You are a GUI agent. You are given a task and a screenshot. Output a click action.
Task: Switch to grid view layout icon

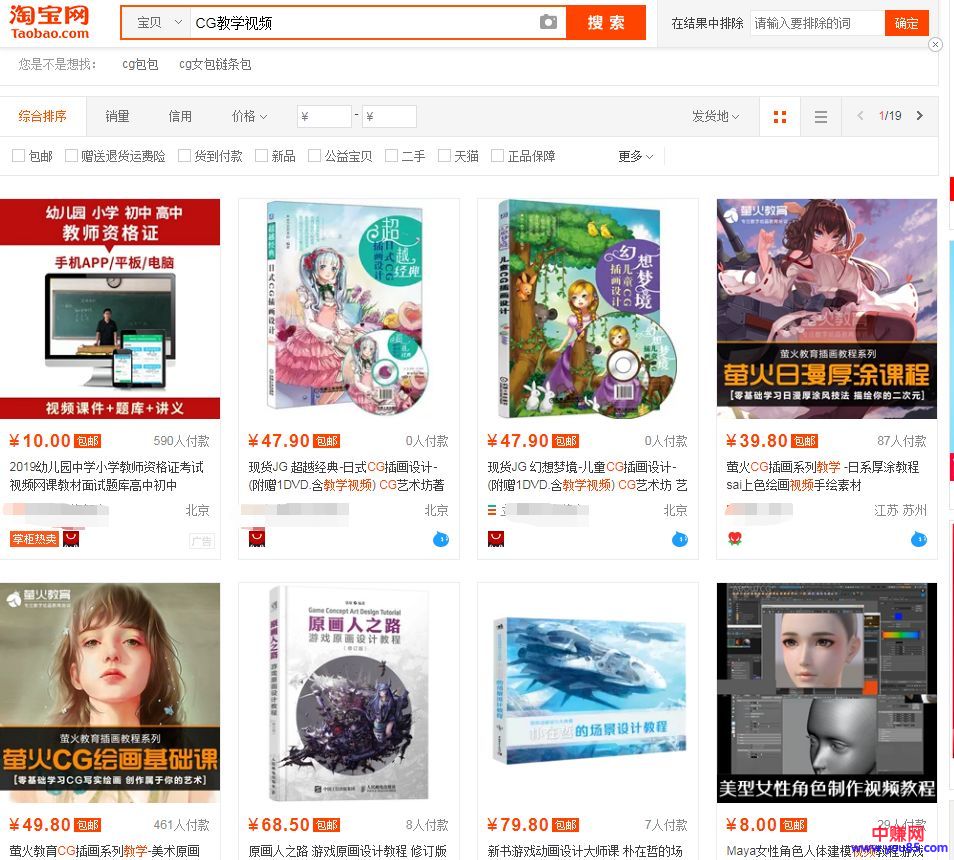(x=780, y=117)
